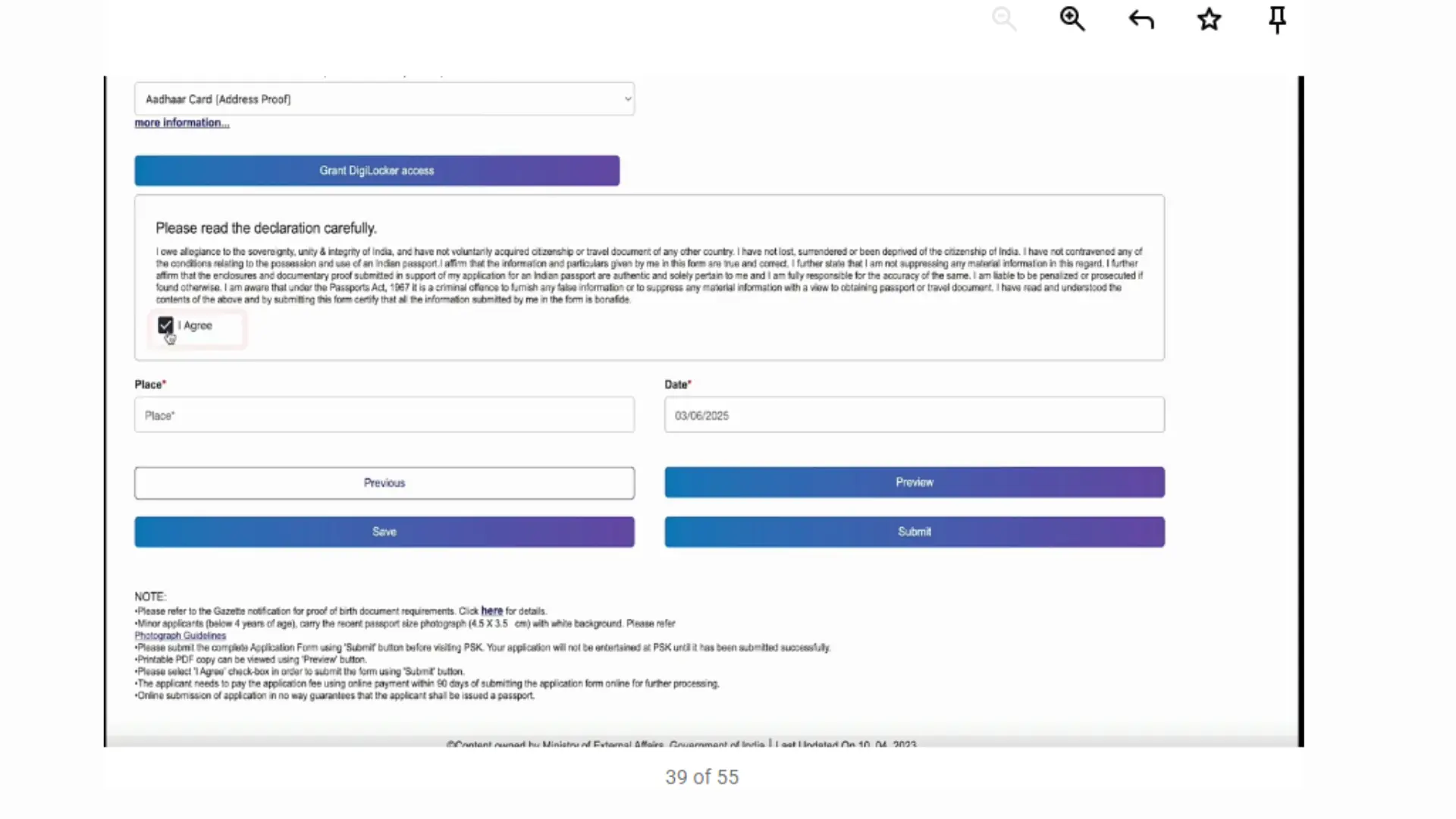Click the back arrow icon in the viewer toolbar

pos(1141,19)
